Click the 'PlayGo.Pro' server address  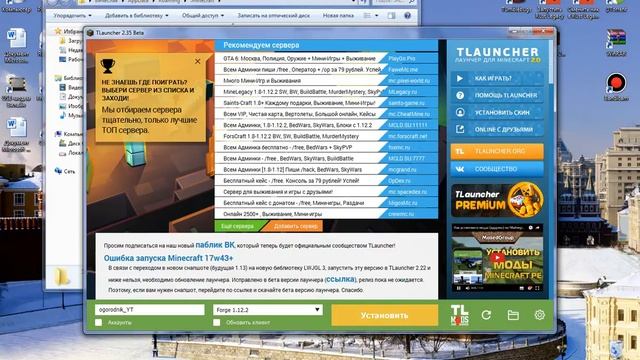pyautogui.click(x=402, y=58)
